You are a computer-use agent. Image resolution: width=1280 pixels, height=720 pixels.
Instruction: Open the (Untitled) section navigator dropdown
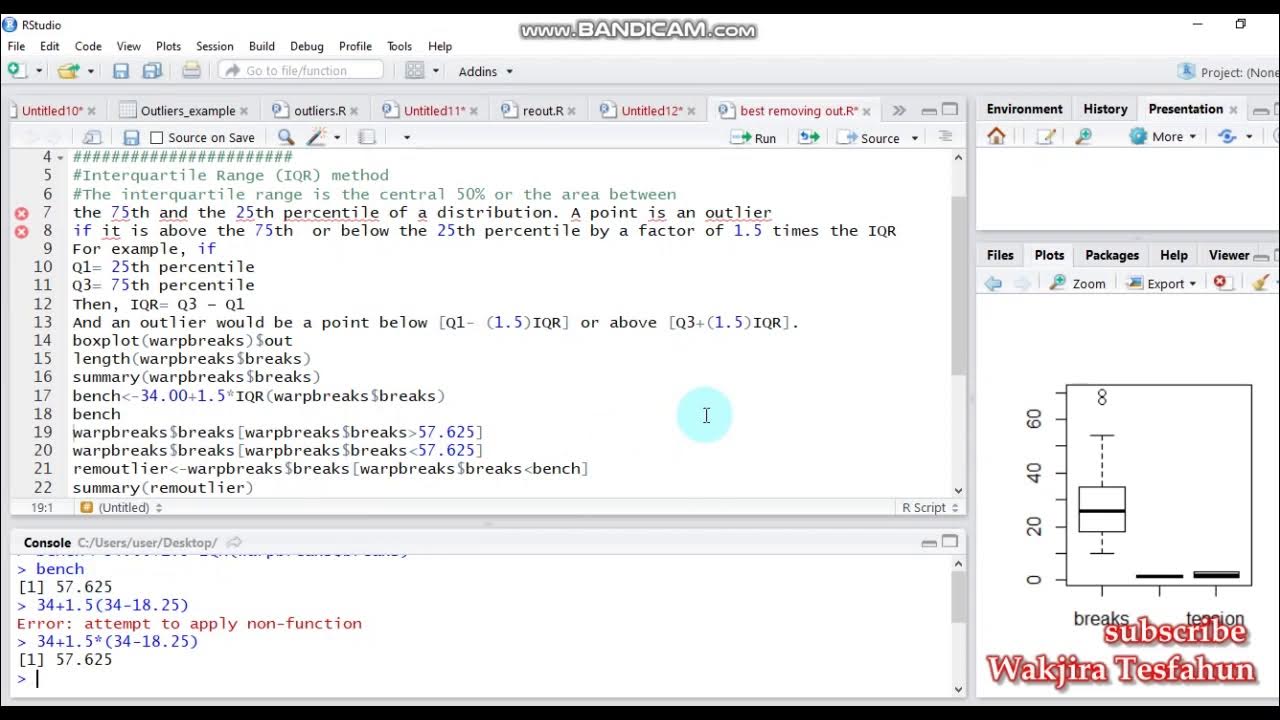coord(121,508)
